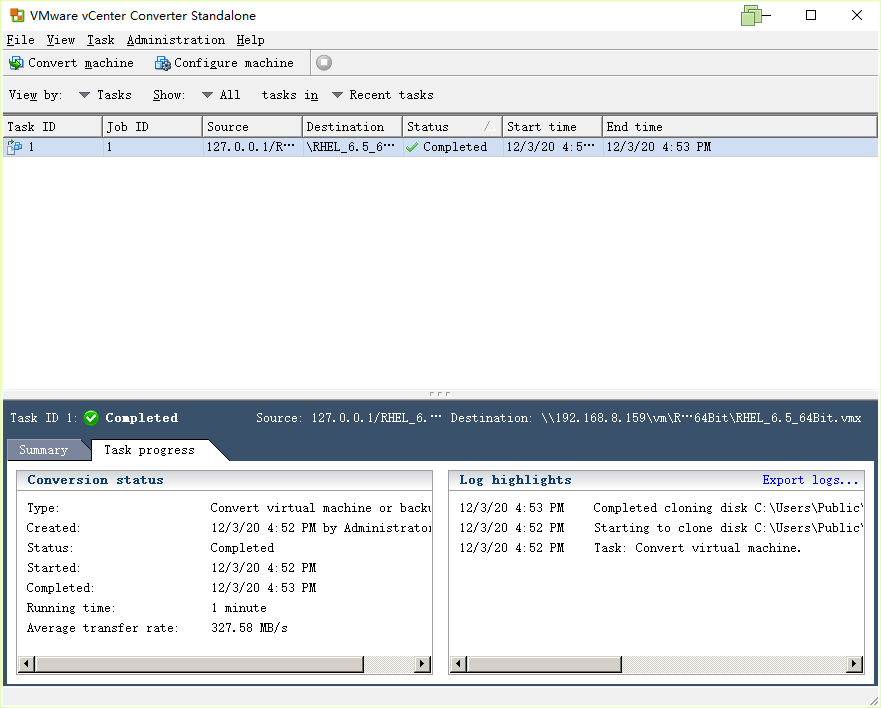
Task: Click right arrow of Log highlights scrollbar
Action: 855,664
